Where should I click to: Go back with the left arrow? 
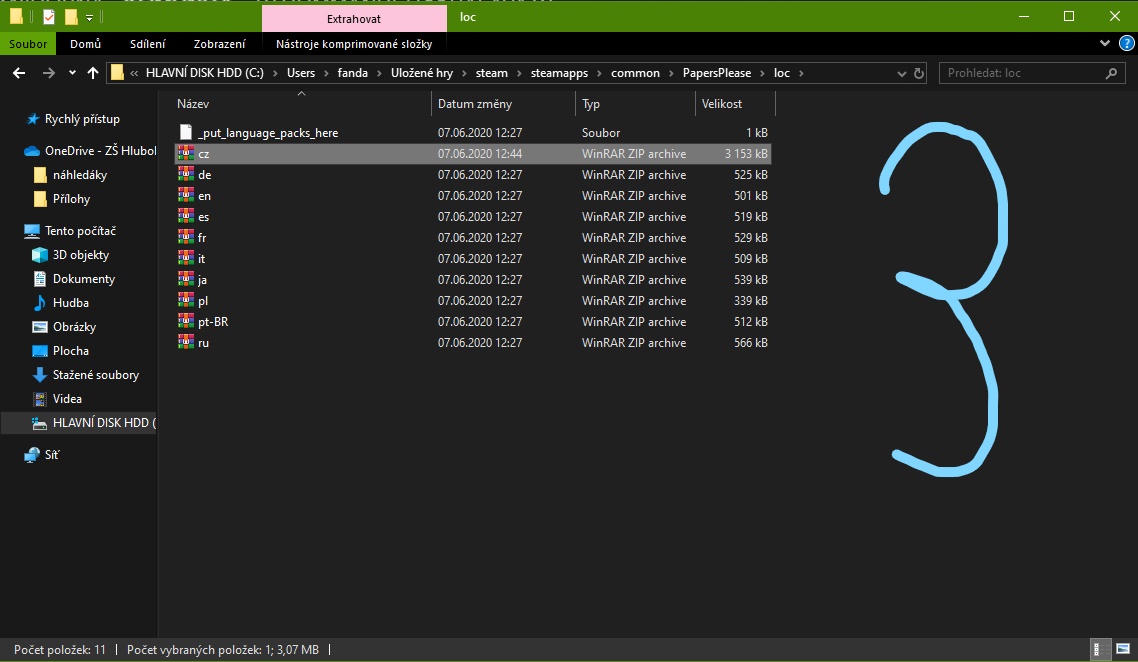(x=19, y=73)
